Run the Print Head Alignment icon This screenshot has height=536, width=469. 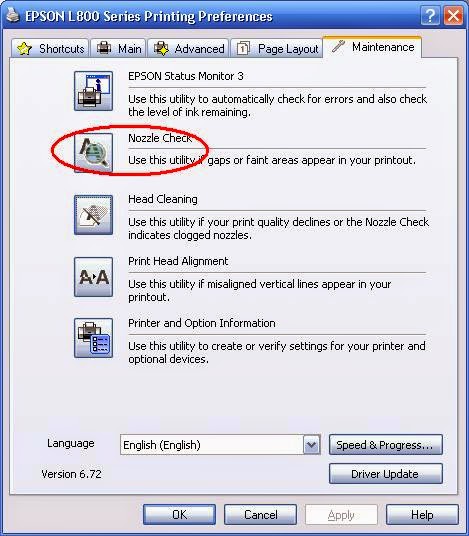93,277
